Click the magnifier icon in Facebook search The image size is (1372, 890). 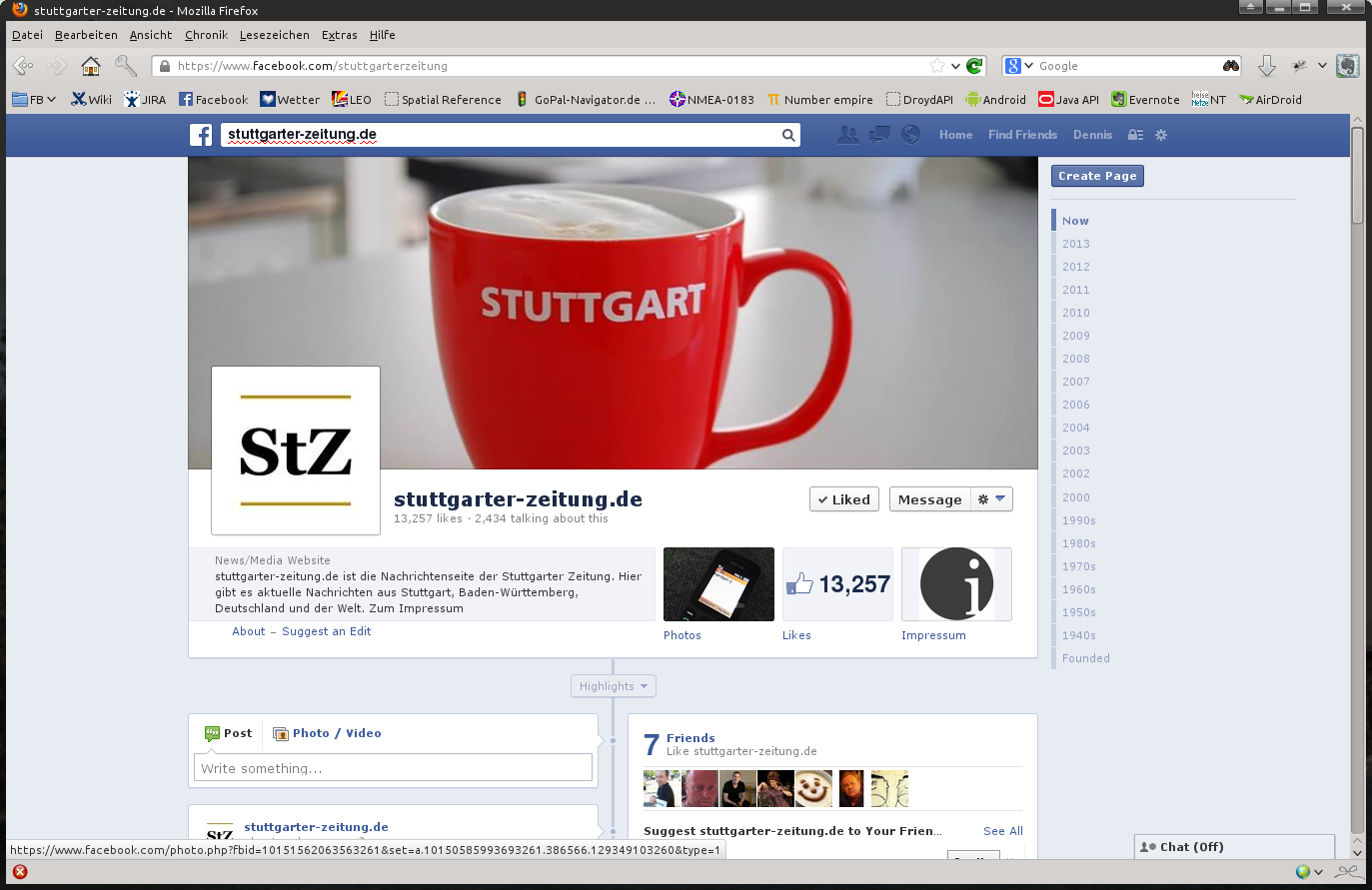pyautogui.click(x=788, y=135)
